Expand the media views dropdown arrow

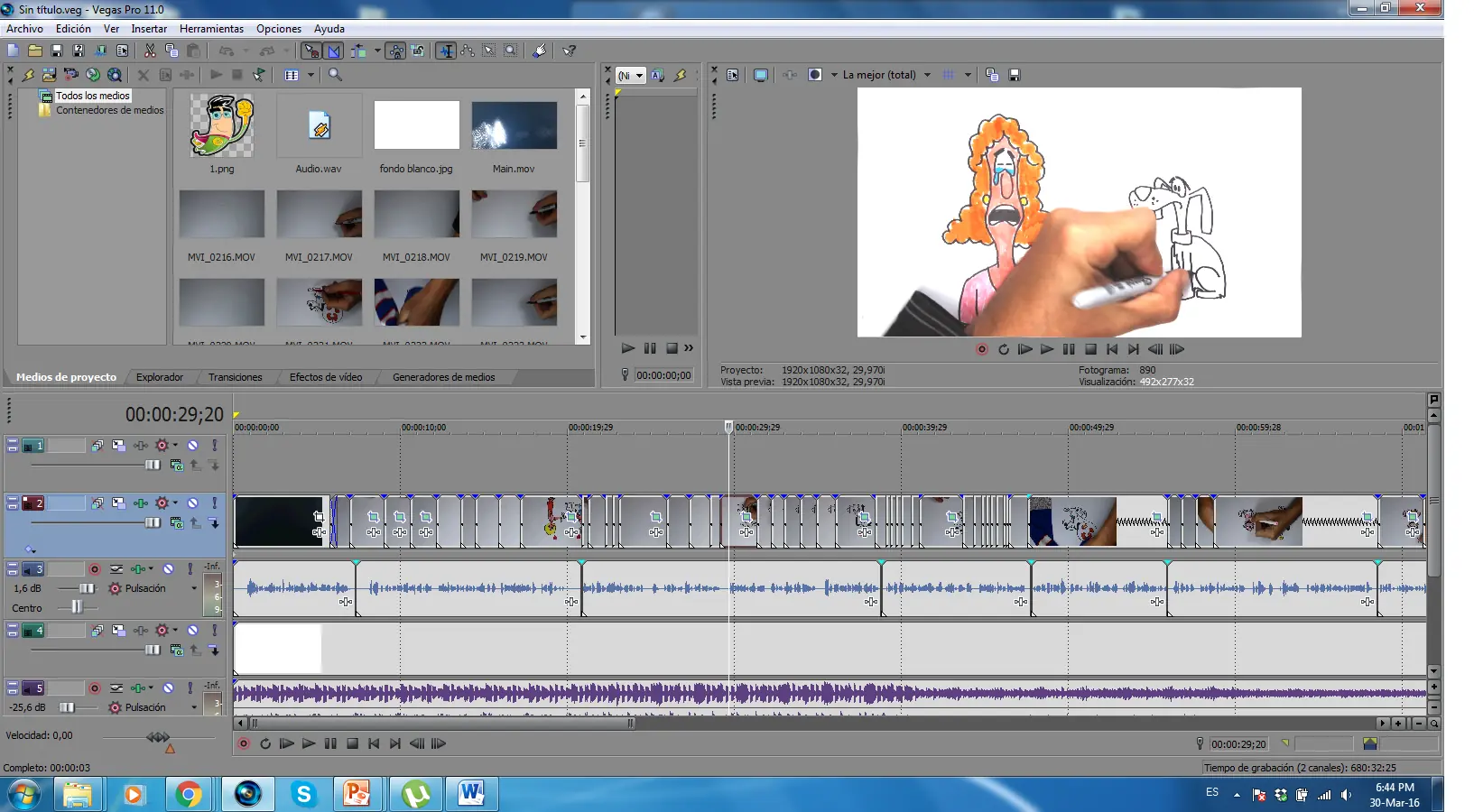click(311, 75)
